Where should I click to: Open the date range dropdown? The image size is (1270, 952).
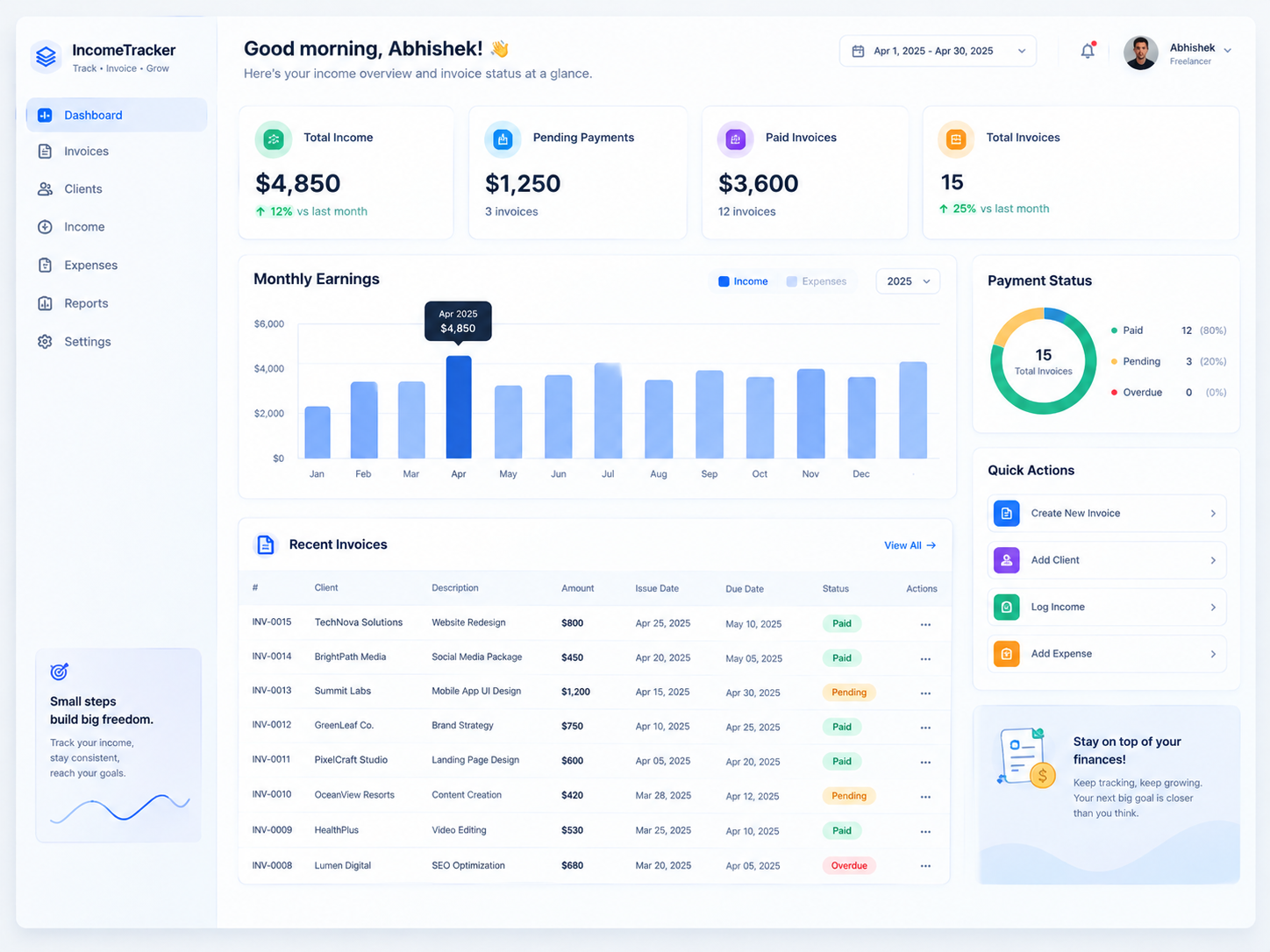coord(938,51)
